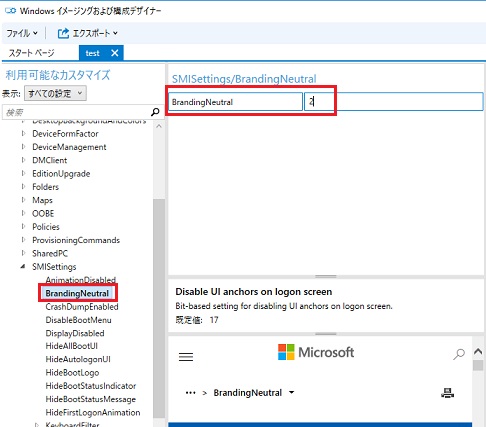Select HideBootStatusIndicator setting
The height and width of the screenshot is (427, 486).
[x=91, y=386]
